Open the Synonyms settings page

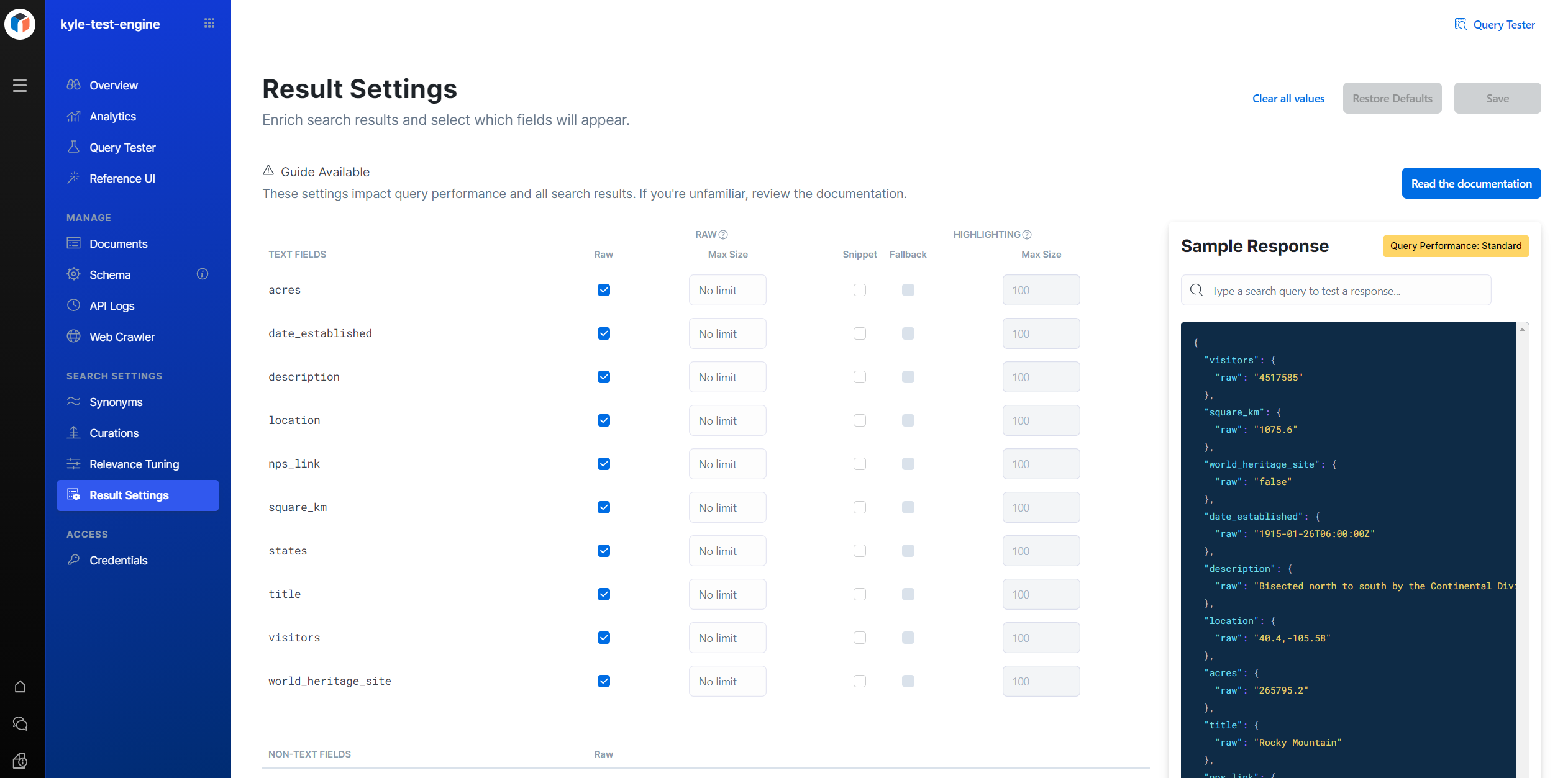[x=116, y=402]
